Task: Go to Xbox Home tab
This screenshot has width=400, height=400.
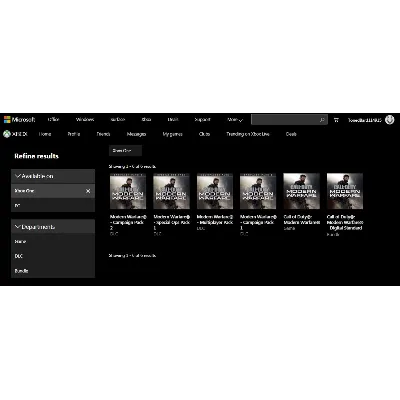Action: [45, 134]
